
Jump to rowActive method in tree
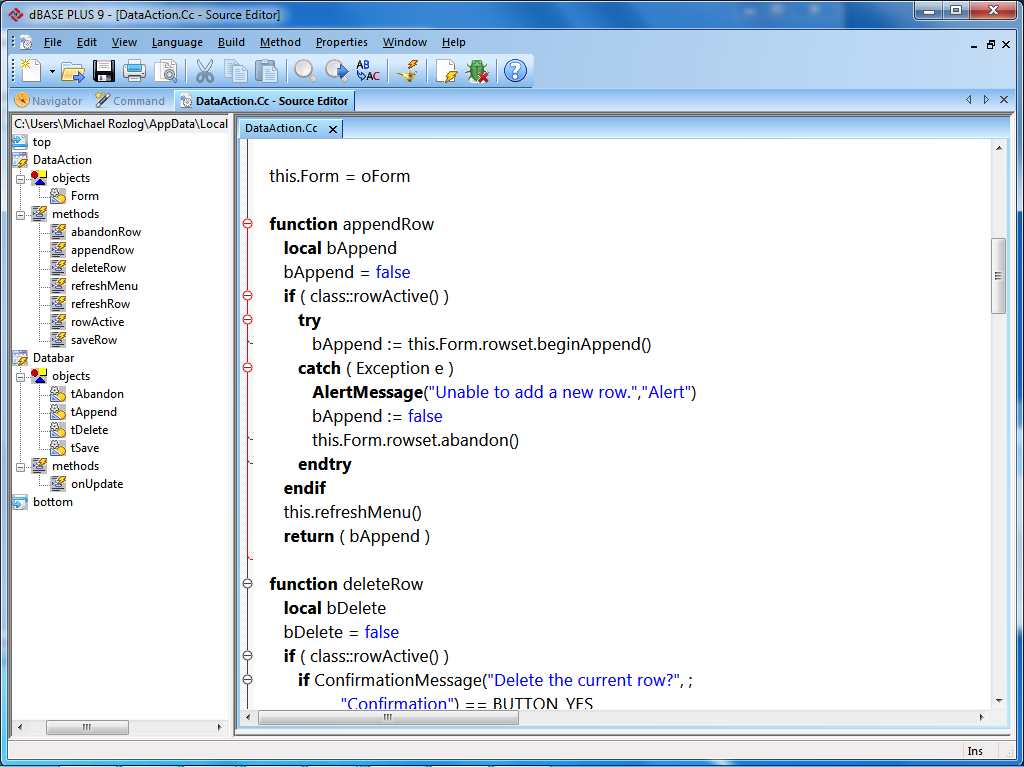click(97, 322)
